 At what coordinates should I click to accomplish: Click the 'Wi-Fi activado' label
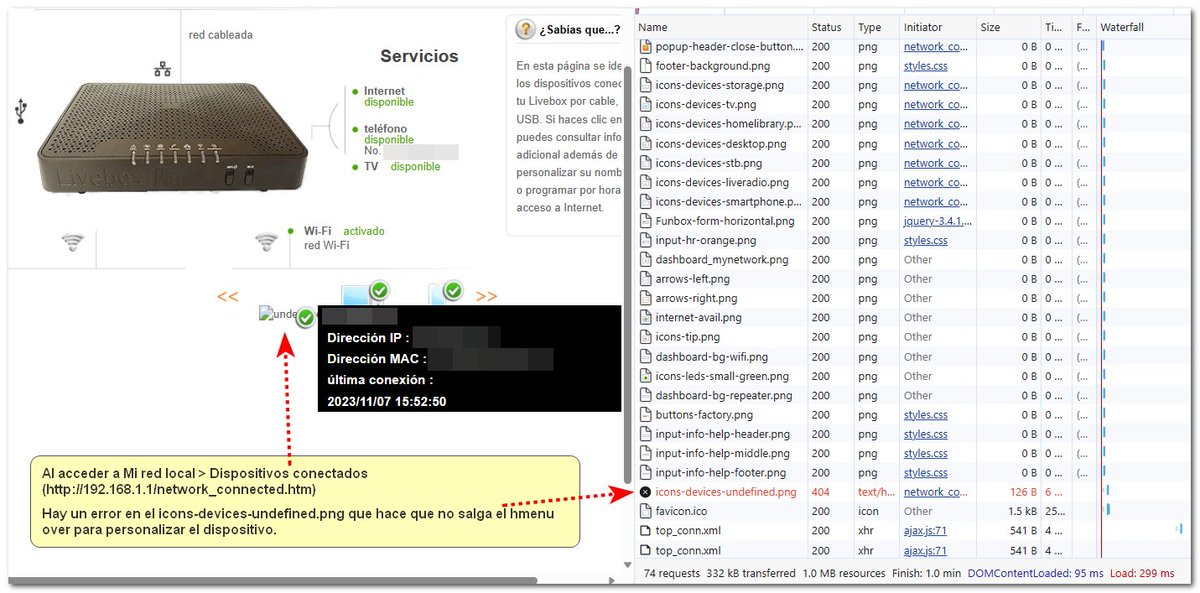(344, 231)
